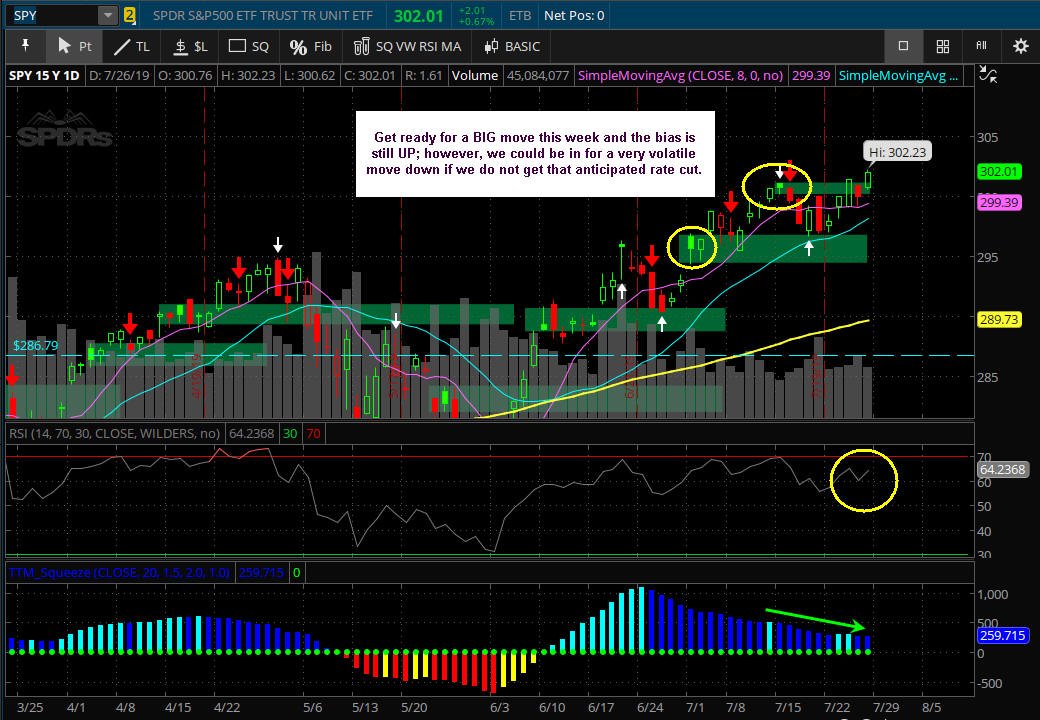Image resolution: width=1040 pixels, height=720 pixels.
Task: Select the Fib percent retracement tool
Action: (x=310, y=46)
